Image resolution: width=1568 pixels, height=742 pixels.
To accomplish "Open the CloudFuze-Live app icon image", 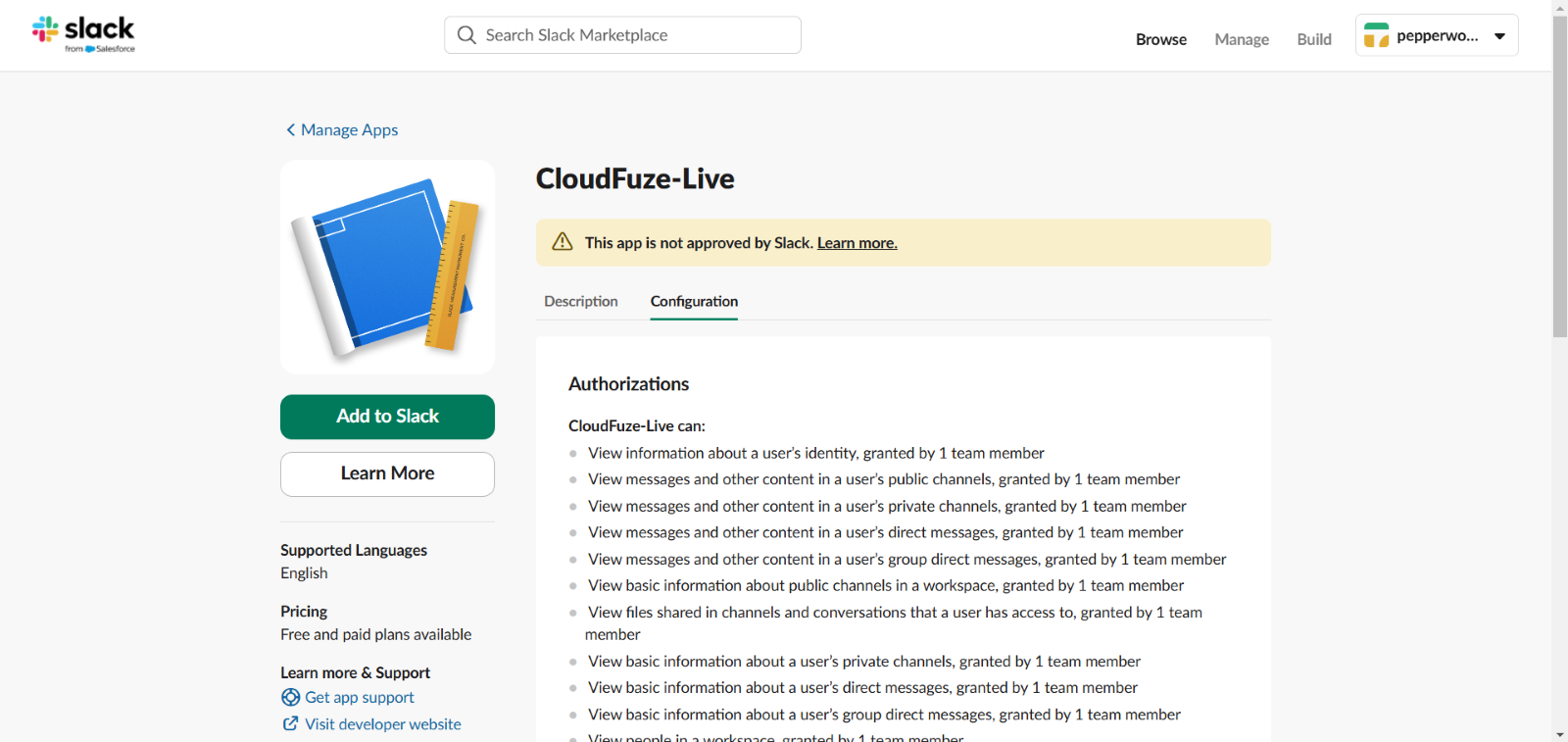I will tap(387, 267).
